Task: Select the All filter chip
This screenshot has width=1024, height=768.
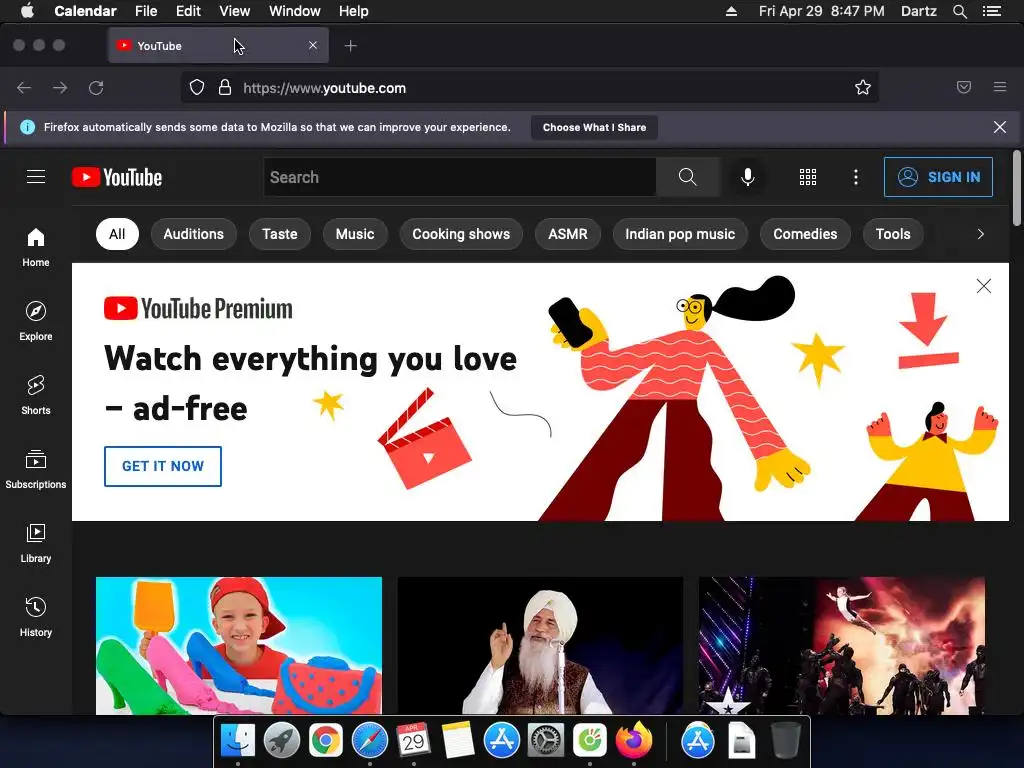Action: (117, 234)
